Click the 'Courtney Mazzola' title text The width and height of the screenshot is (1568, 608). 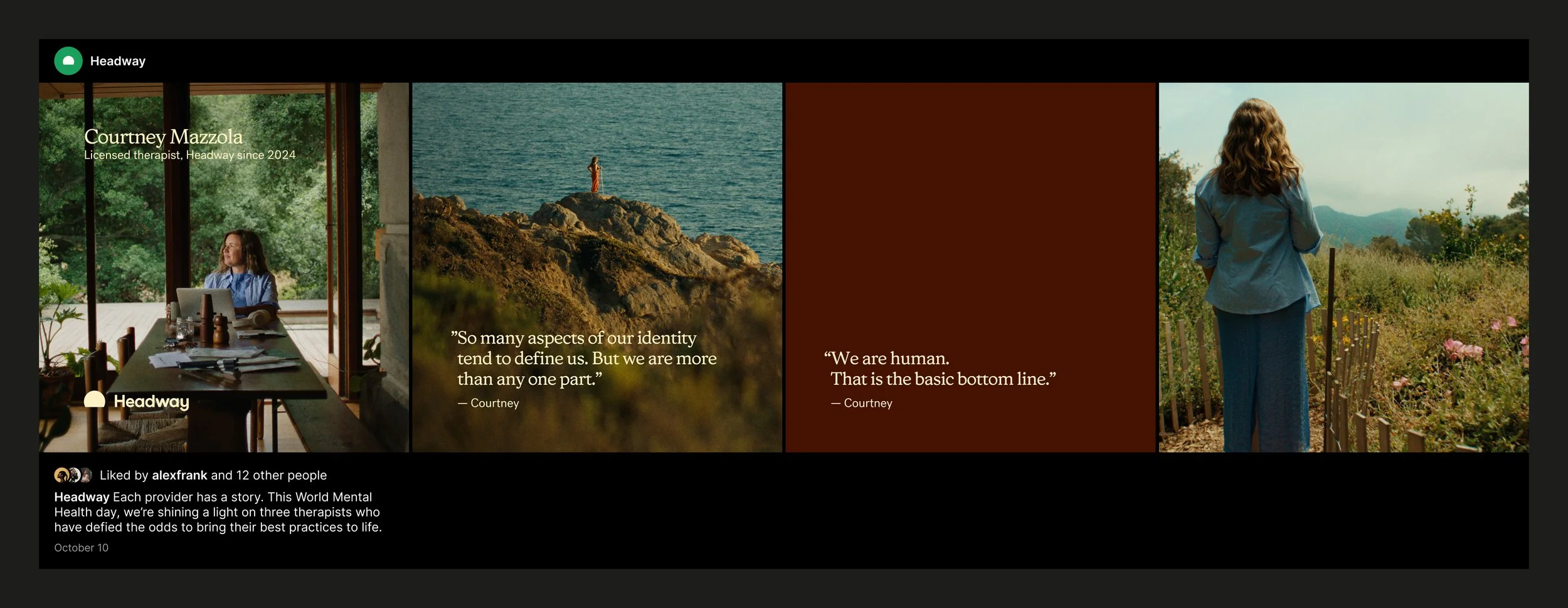click(x=163, y=136)
